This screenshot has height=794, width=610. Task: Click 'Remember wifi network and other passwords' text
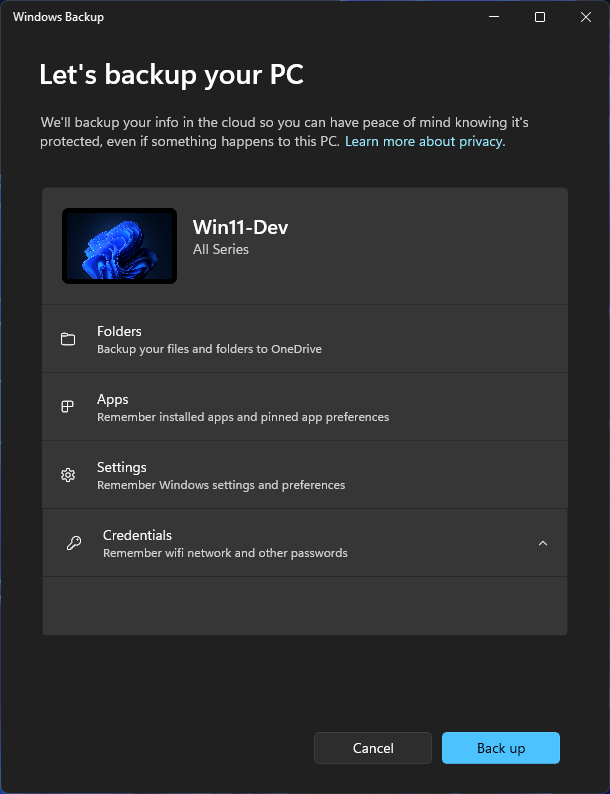click(x=225, y=553)
